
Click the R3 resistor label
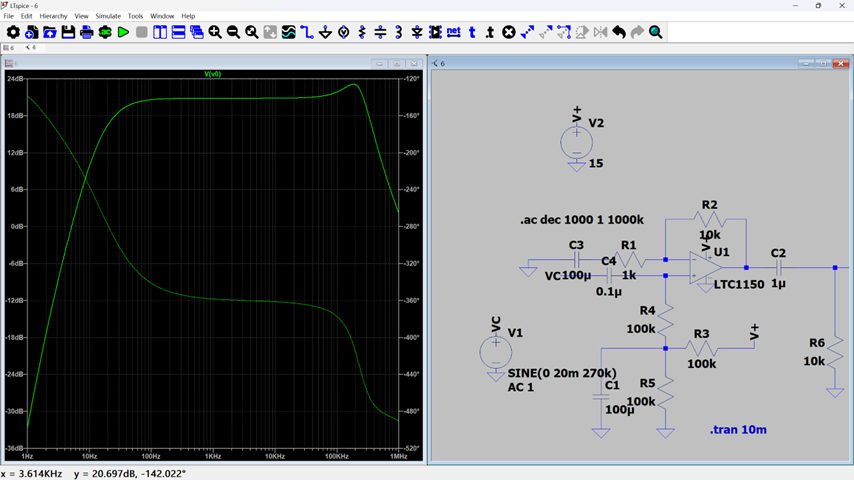[702, 333]
